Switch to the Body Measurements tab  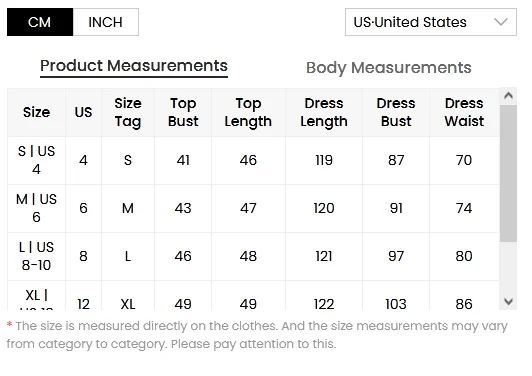point(388,68)
